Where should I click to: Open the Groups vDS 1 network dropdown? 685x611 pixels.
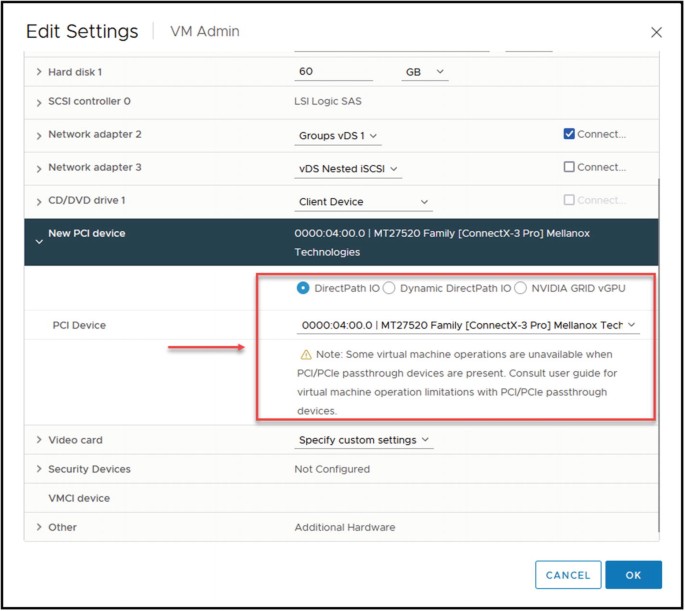pyautogui.click(x=339, y=136)
